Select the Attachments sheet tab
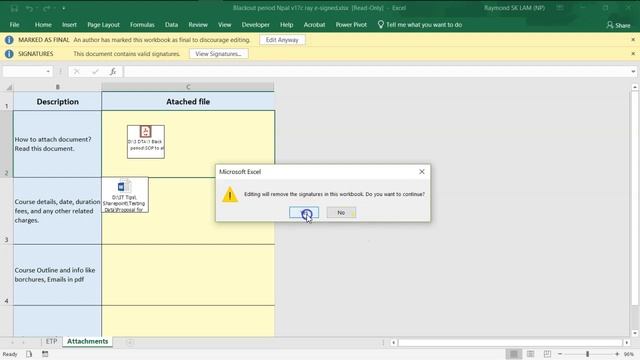Screen dimensions: 640x360 87,341
